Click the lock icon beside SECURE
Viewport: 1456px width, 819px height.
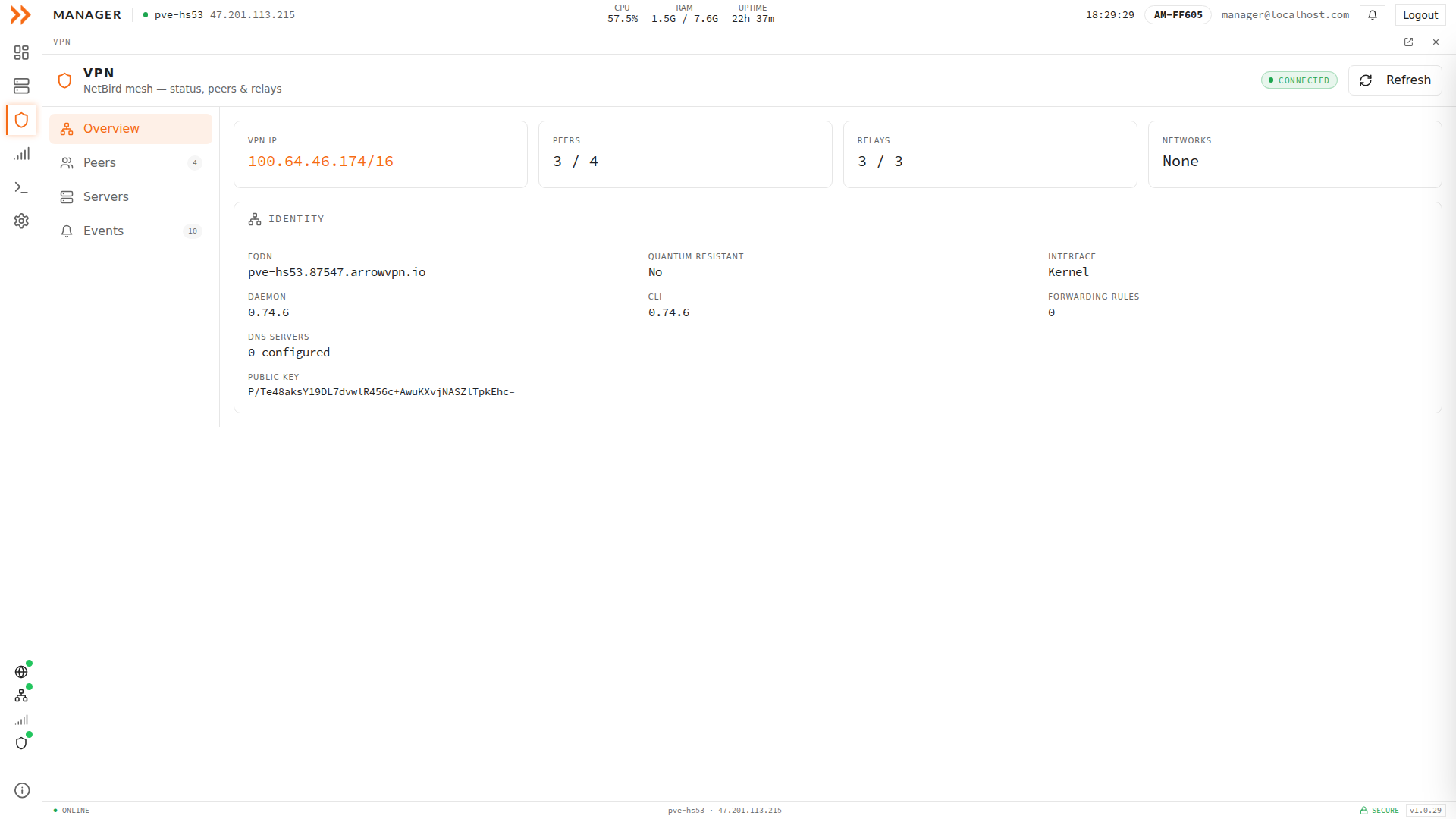1363,811
